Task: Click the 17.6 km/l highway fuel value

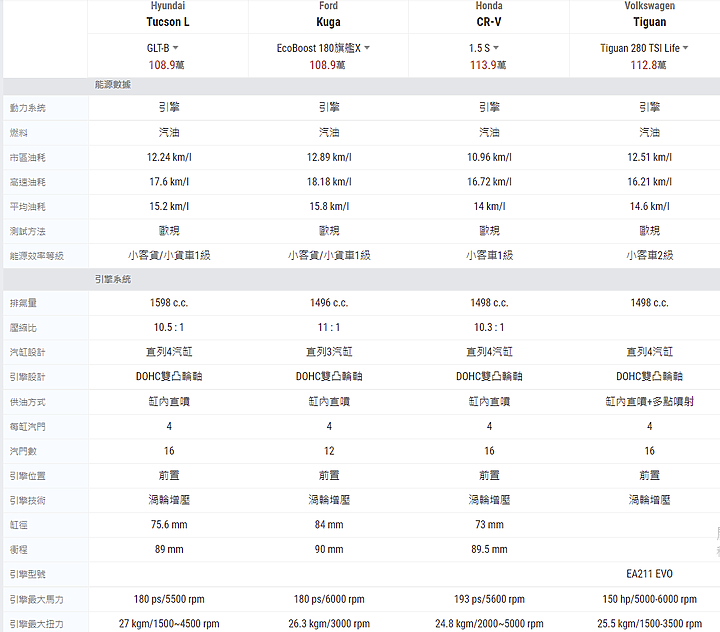Action: pyautogui.click(x=169, y=182)
